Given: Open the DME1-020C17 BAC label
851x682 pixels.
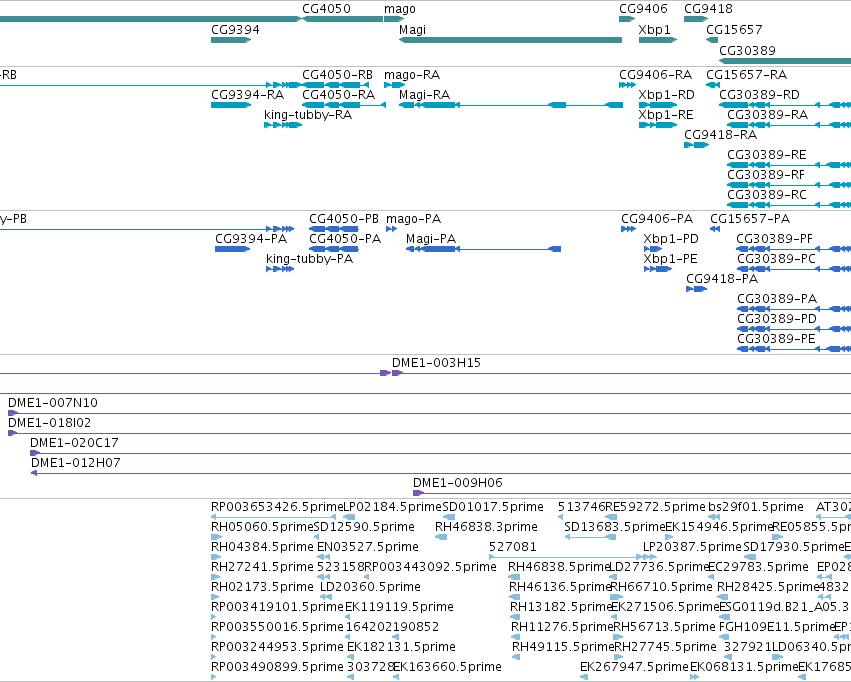Looking at the screenshot, I should coord(74,443).
